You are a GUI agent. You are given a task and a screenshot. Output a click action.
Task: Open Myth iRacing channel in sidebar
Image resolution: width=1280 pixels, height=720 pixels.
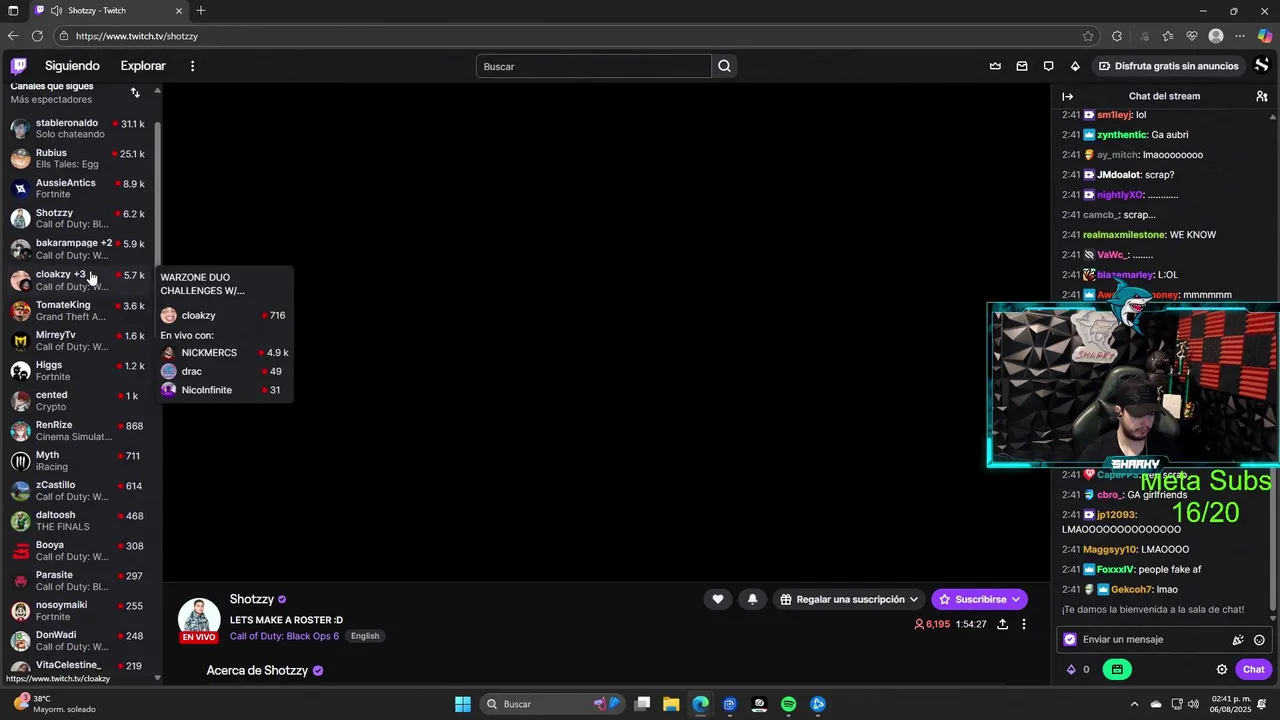tap(78, 460)
